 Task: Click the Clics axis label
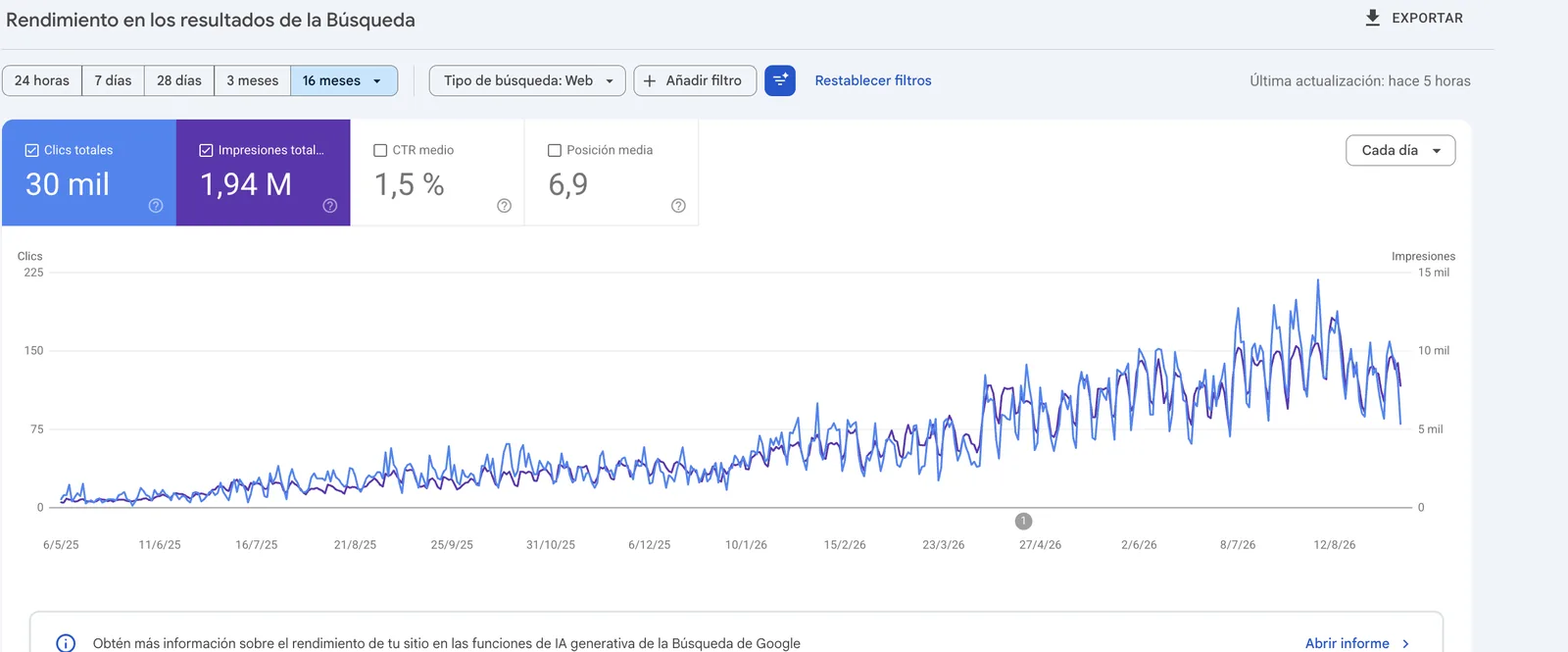(30, 257)
